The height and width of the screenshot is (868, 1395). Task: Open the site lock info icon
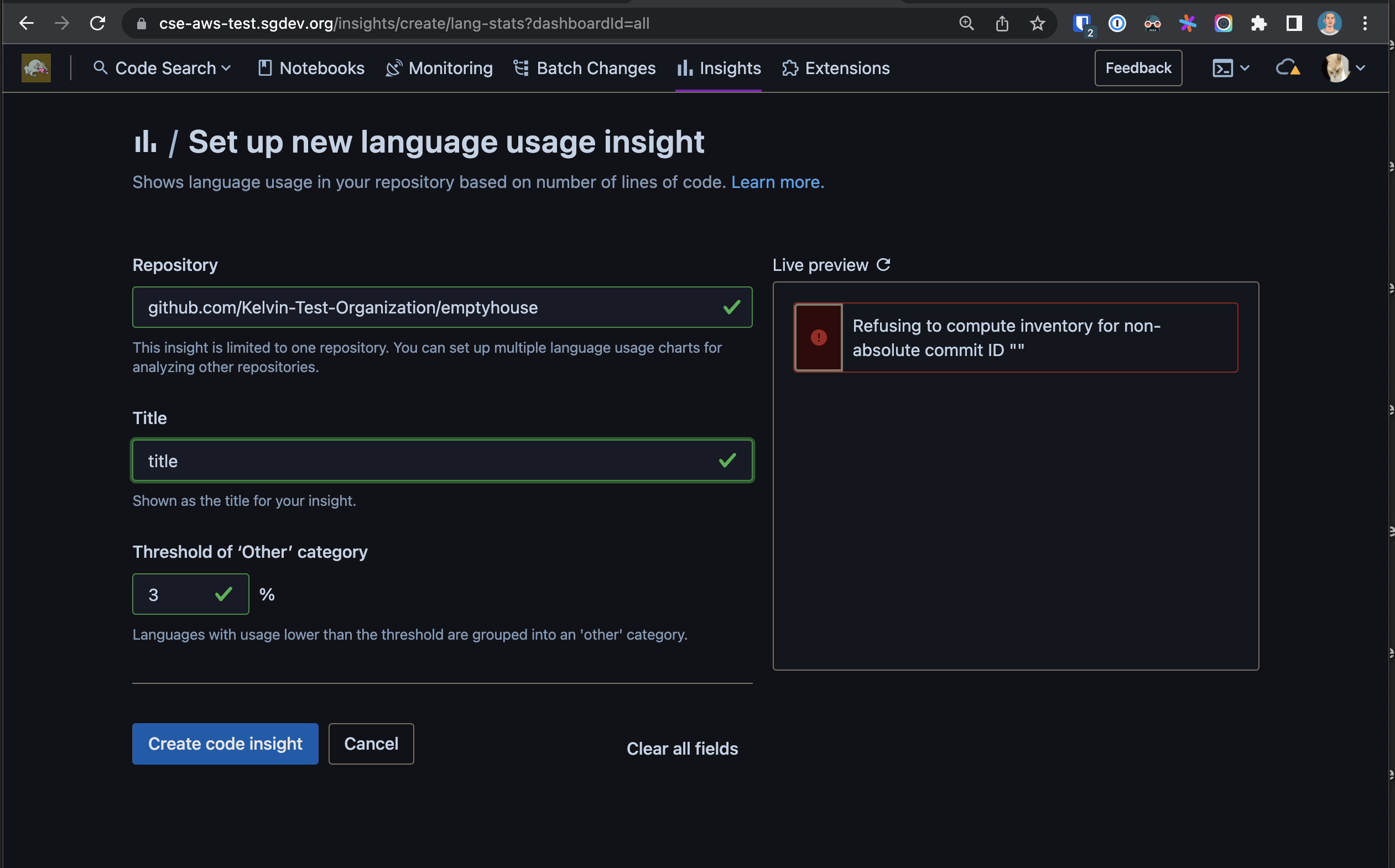[x=141, y=24]
